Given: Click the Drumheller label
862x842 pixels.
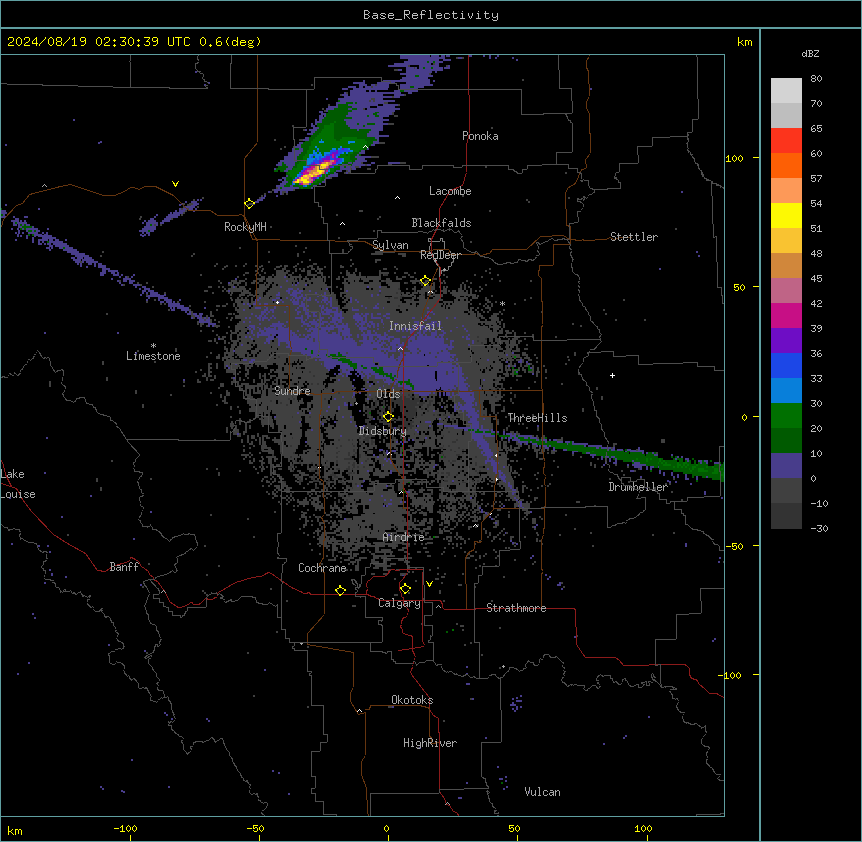Looking at the screenshot, I should [638, 487].
